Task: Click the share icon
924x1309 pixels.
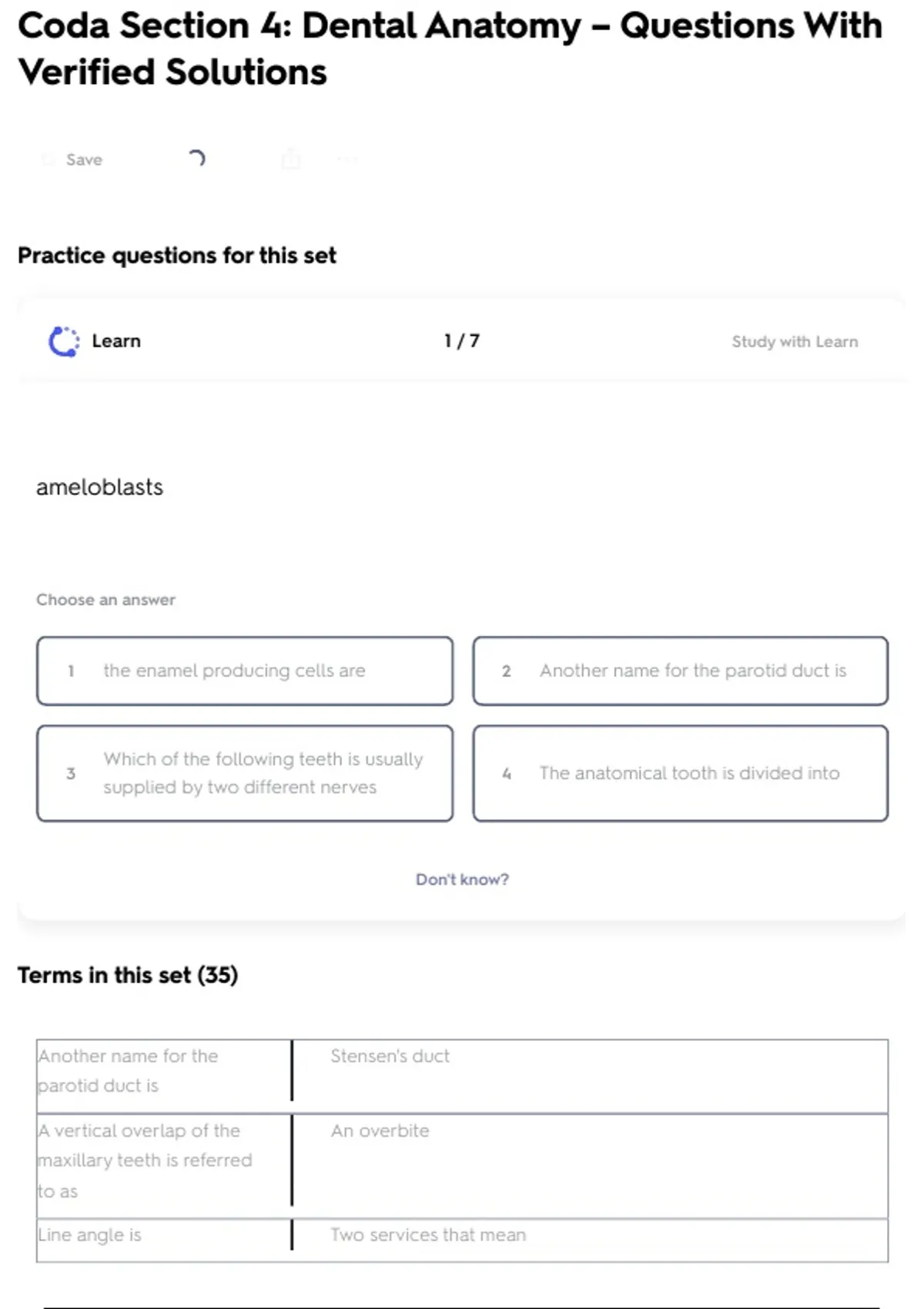Action: [291, 159]
